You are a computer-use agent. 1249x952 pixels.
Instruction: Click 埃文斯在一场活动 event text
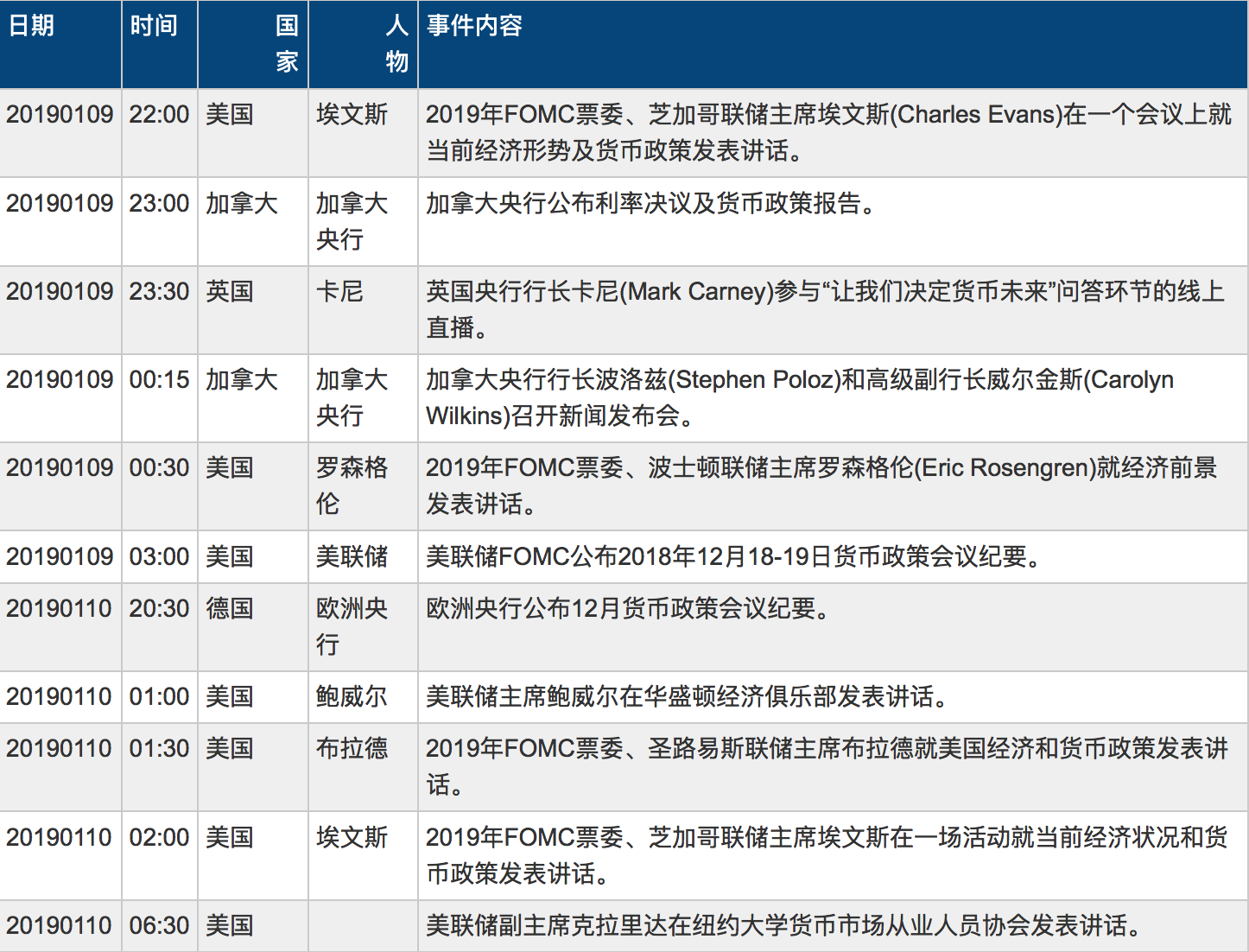point(827,855)
